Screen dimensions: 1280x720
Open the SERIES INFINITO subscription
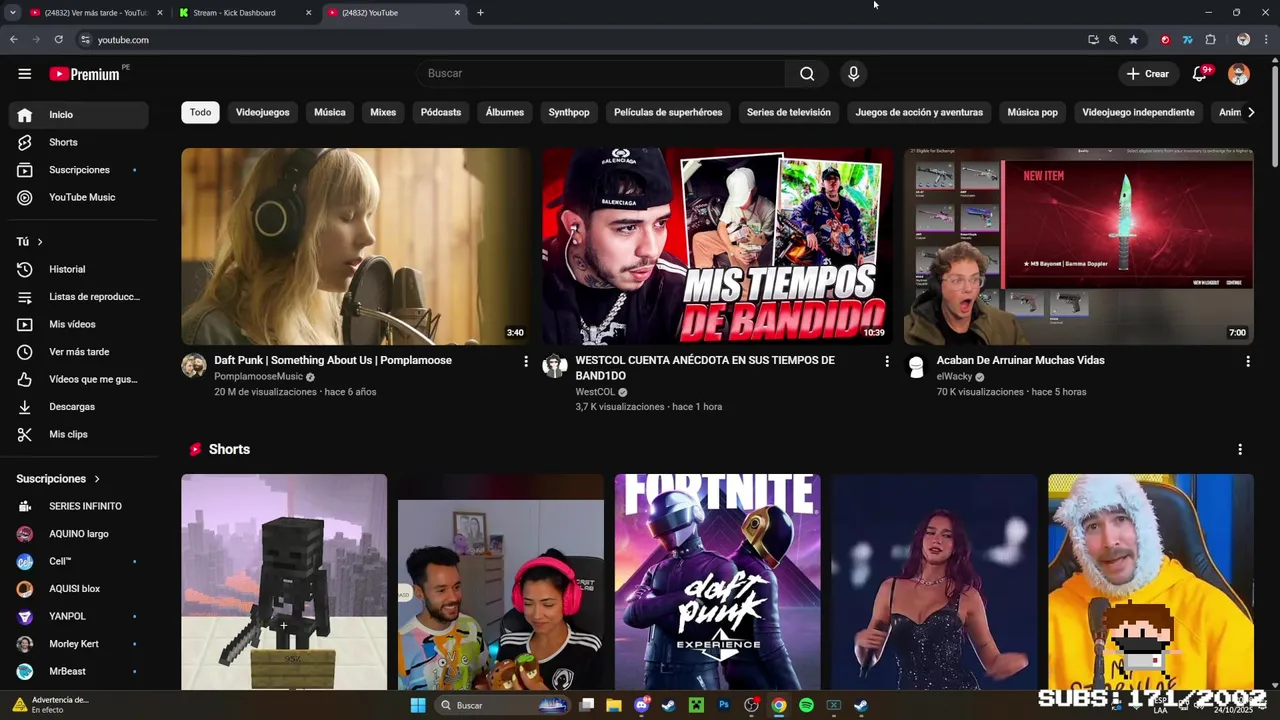[79, 506]
